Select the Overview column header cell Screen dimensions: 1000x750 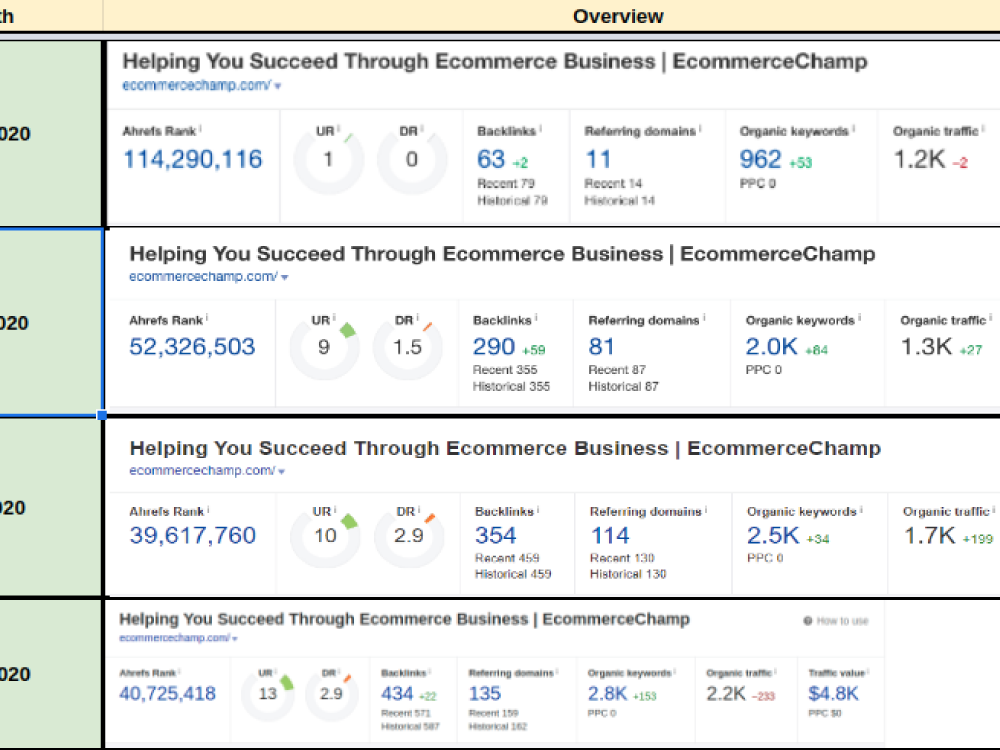(618, 16)
